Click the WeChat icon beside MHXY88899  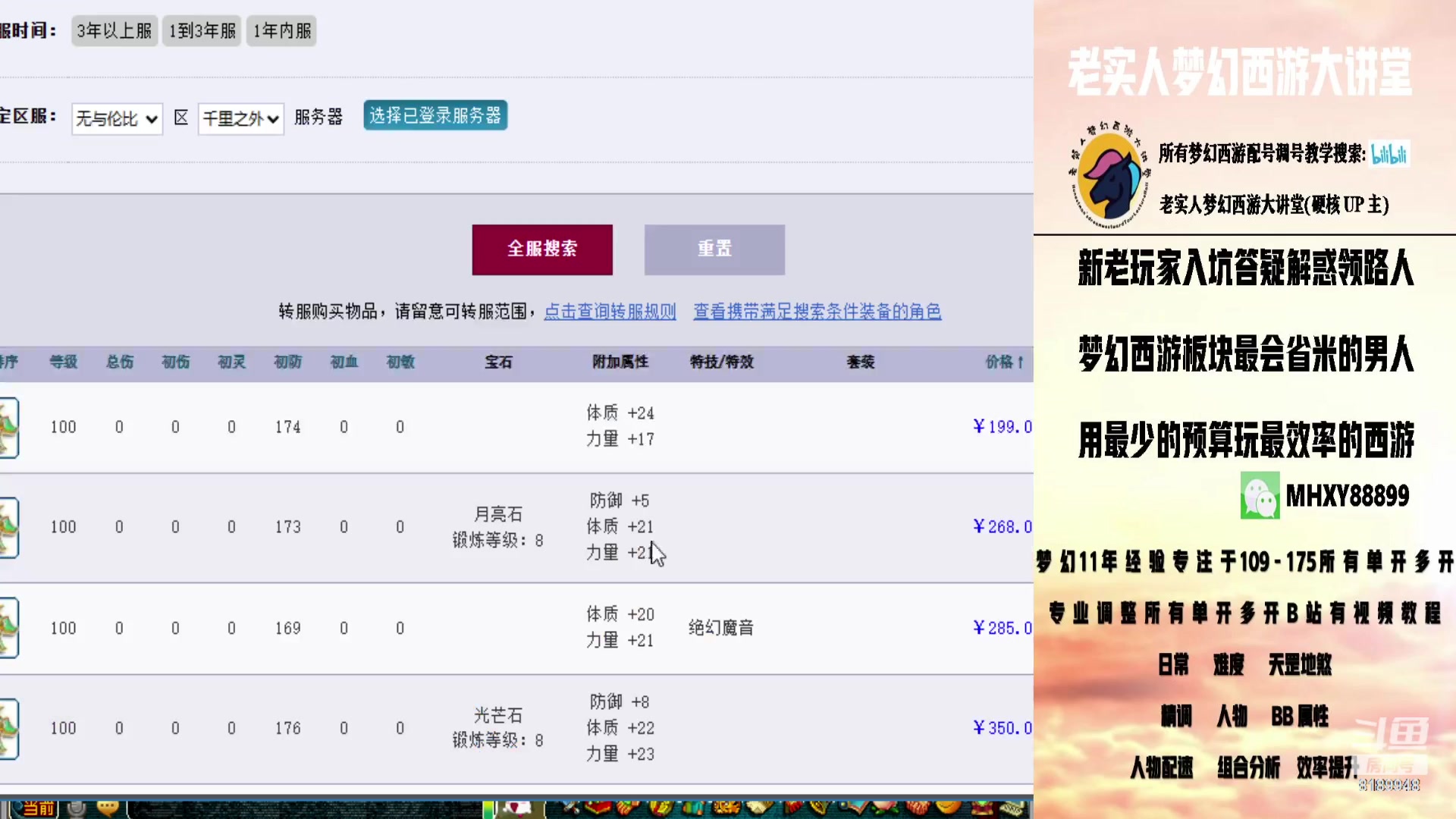tap(1260, 495)
